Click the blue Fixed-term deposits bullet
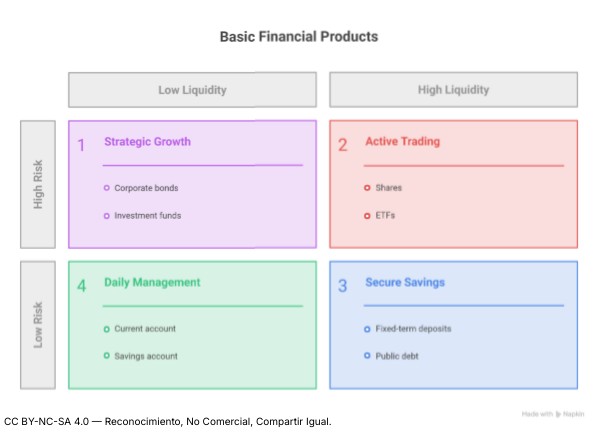The width and height of the screenshot is (598, 432). click(x=367, y=329)
